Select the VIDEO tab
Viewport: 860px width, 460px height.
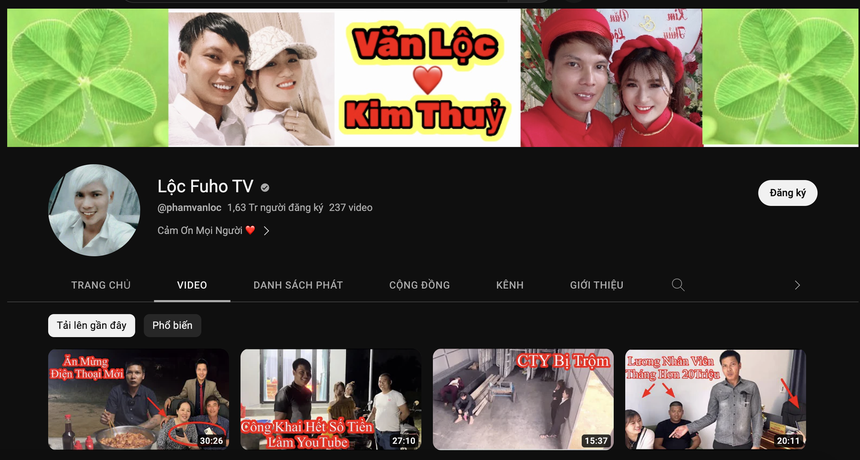[x=192, y=285]
